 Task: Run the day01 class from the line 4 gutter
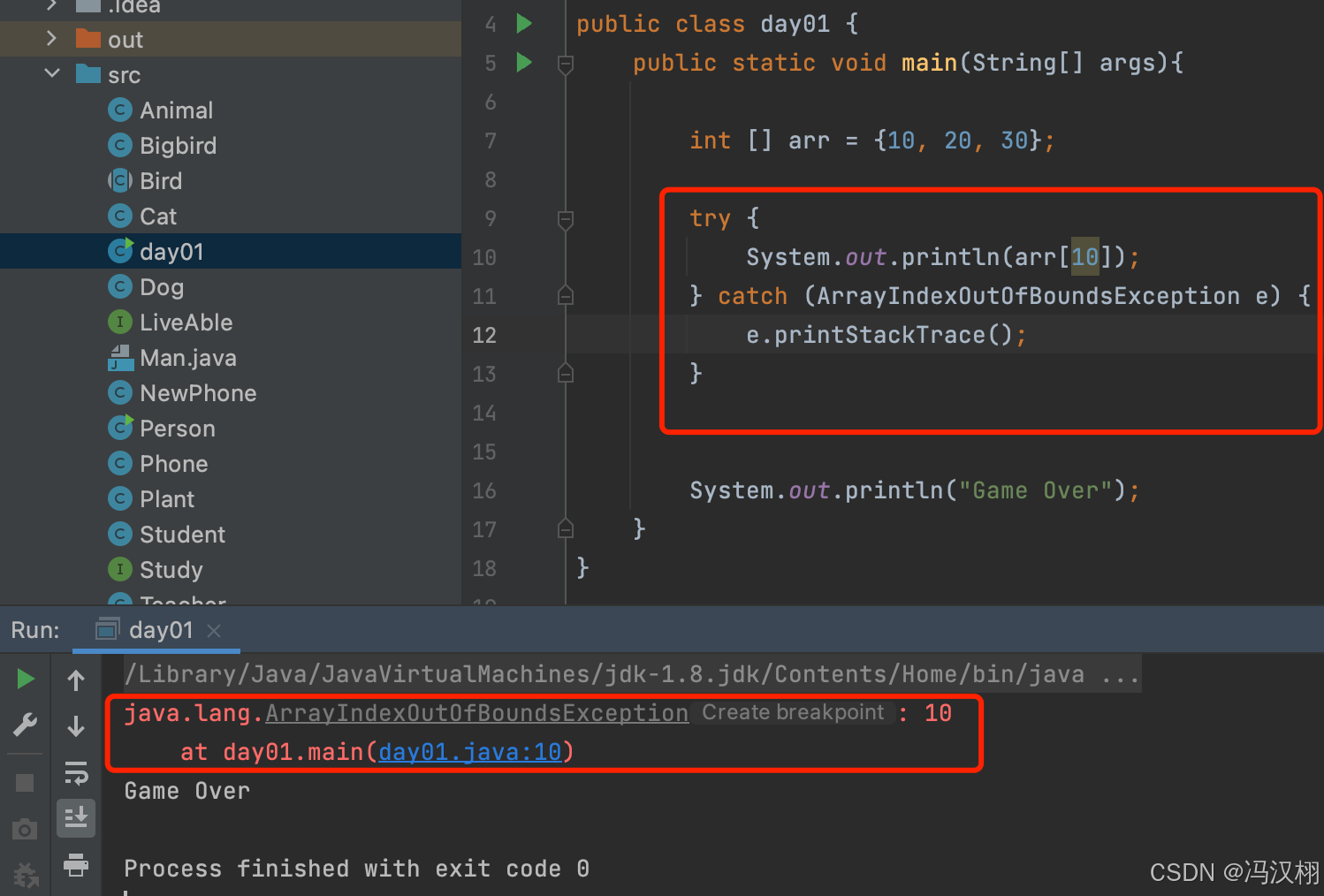click(x=524, y=23)
